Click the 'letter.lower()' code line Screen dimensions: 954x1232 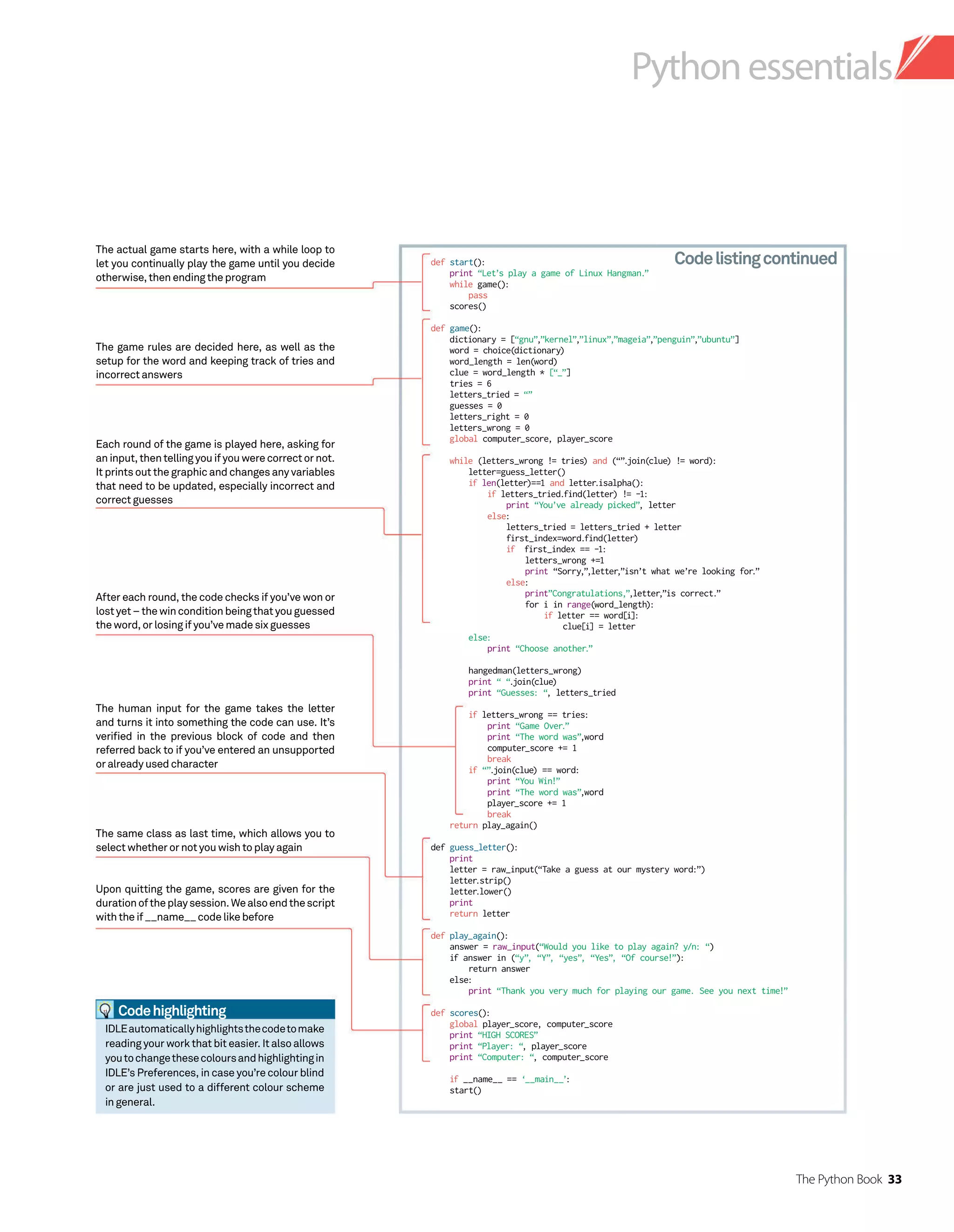point(480,892)
